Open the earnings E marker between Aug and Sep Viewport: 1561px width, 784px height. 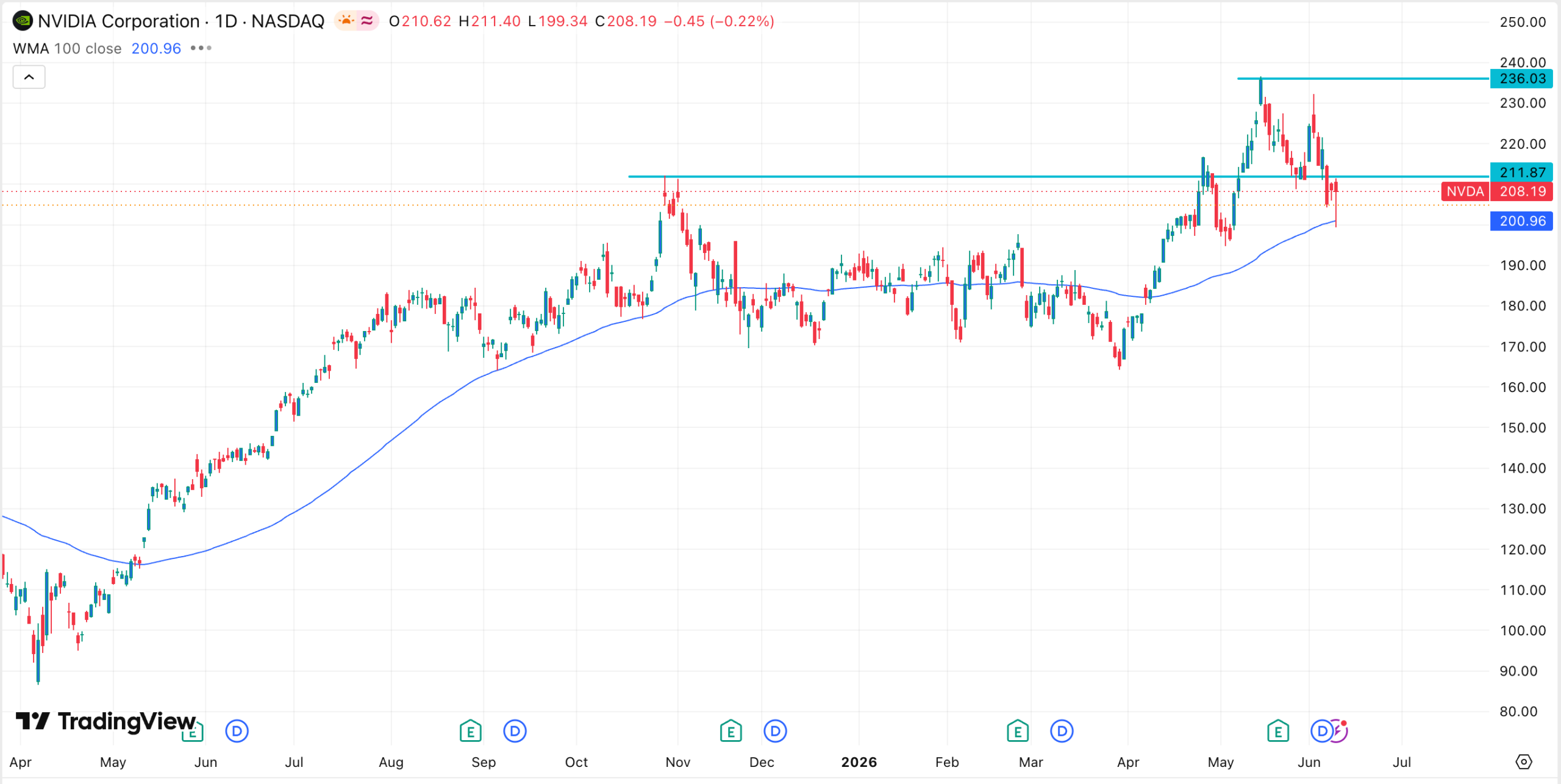tap(470, 730)
